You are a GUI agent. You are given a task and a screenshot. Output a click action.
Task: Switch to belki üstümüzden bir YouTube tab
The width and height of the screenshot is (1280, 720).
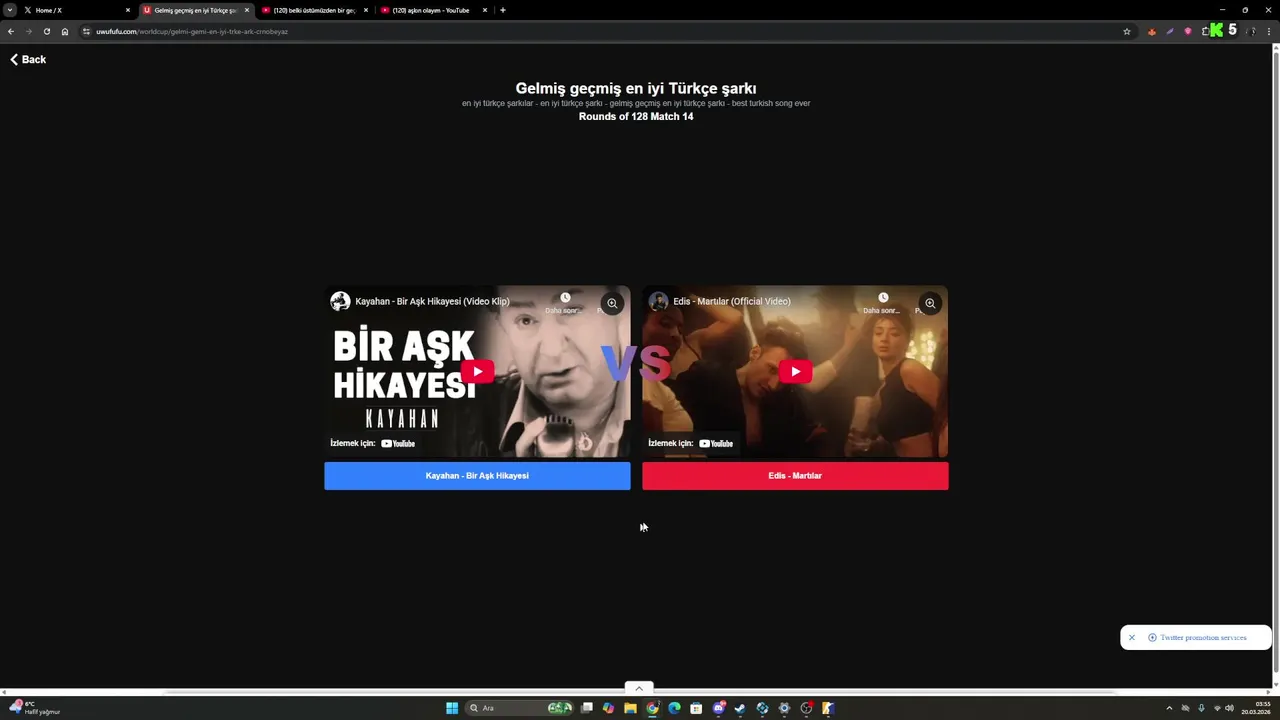tap(313, 10)
